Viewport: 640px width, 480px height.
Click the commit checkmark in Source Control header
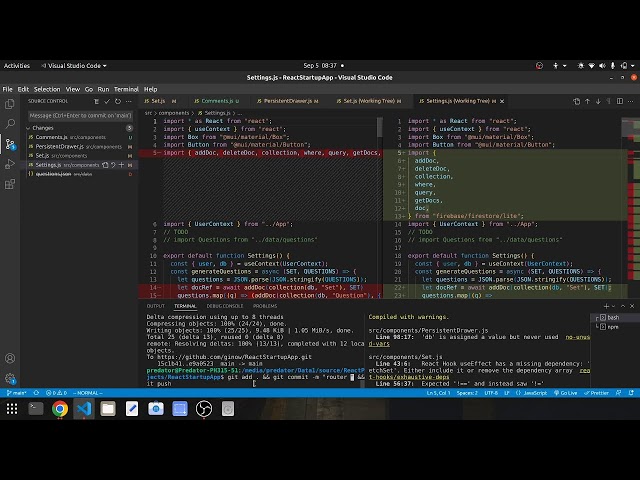(x=107, y=101)
